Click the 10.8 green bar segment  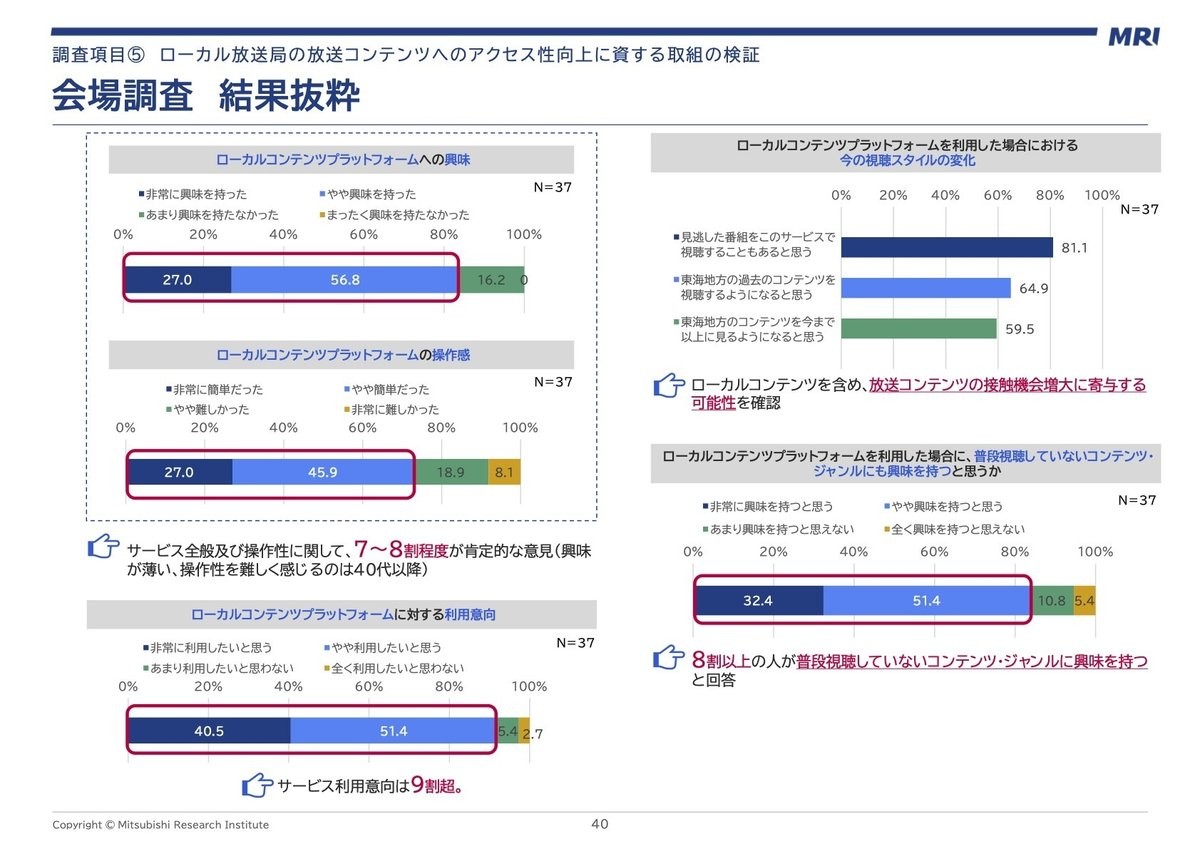[1051, 601]
